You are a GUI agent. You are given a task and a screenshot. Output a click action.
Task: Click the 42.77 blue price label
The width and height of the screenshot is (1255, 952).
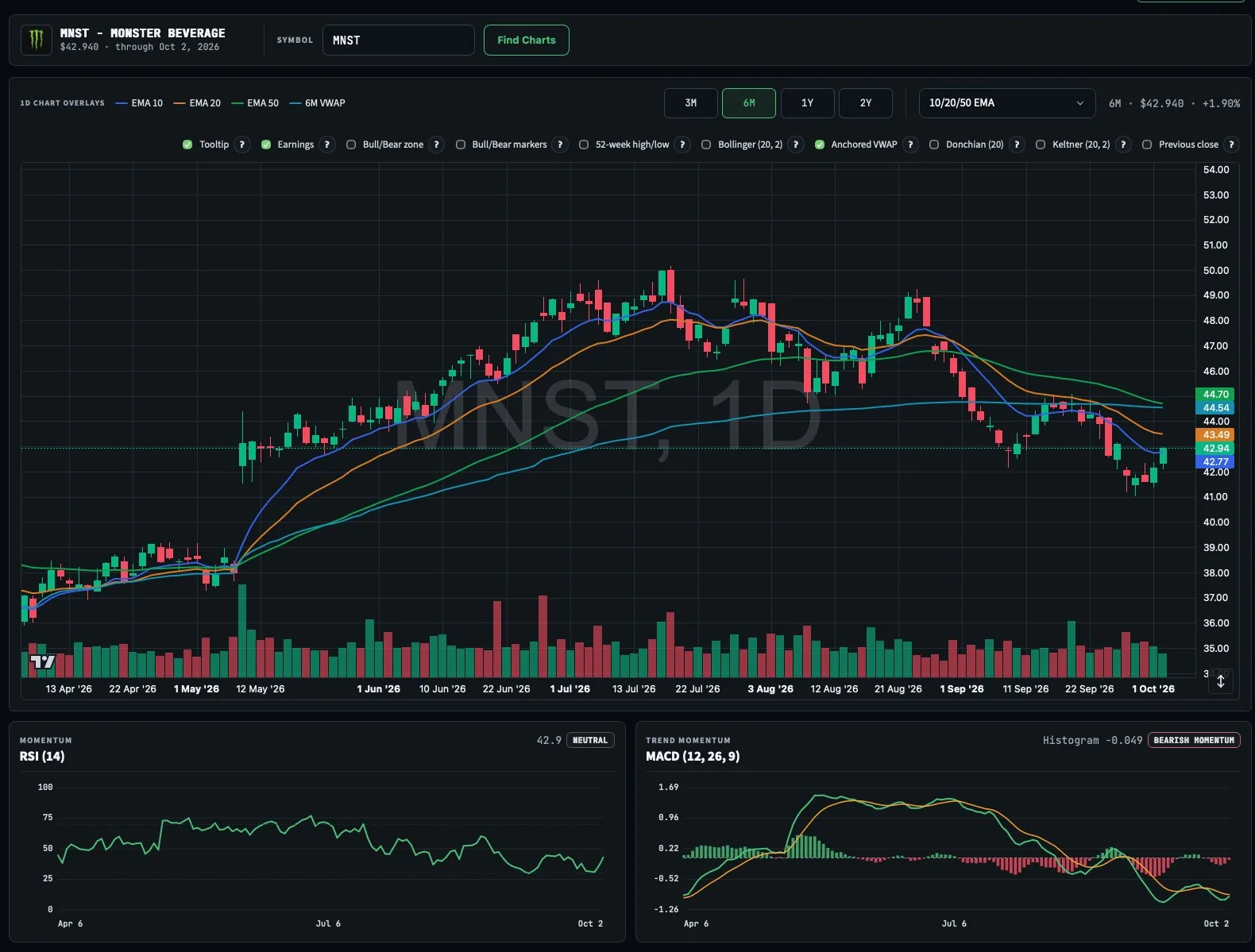1215,462
